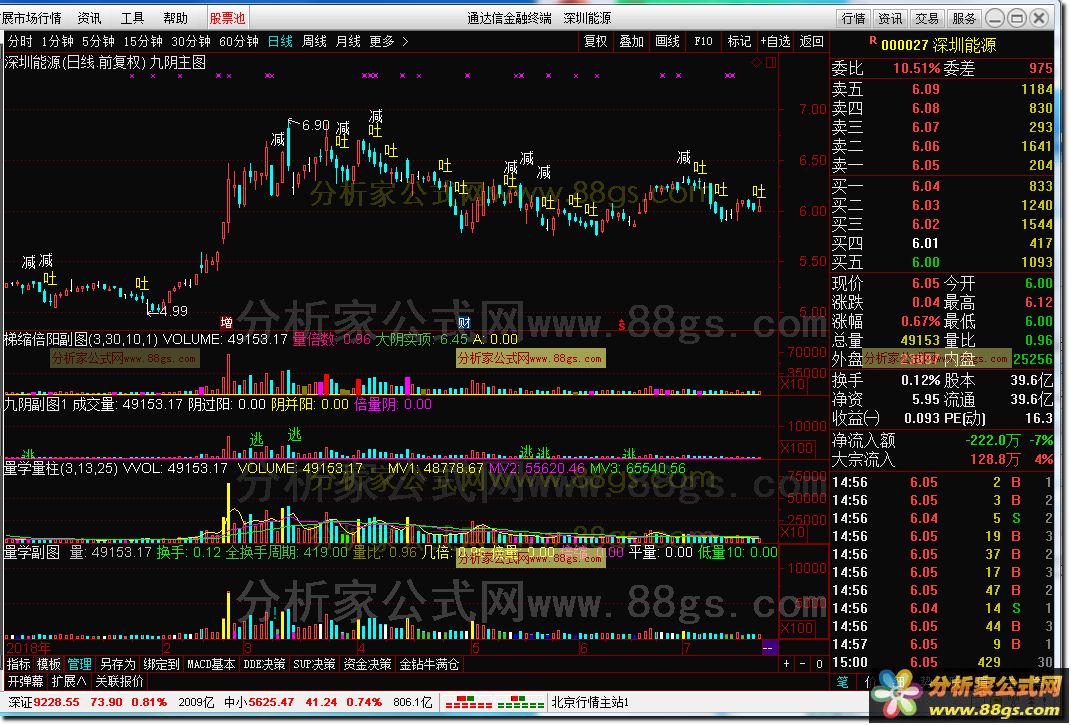Click the 复权 toolbar button
1071x725 pixels.
[x=596, y=42]
